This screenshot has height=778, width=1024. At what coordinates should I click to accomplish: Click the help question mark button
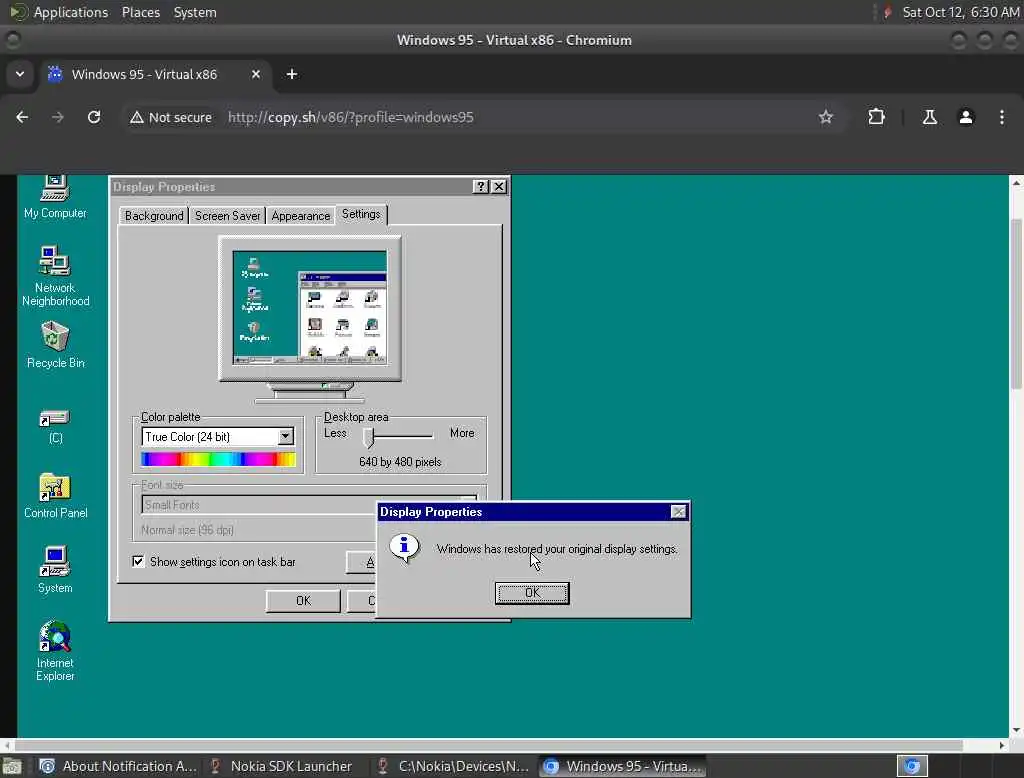click(x=481, y=186)
